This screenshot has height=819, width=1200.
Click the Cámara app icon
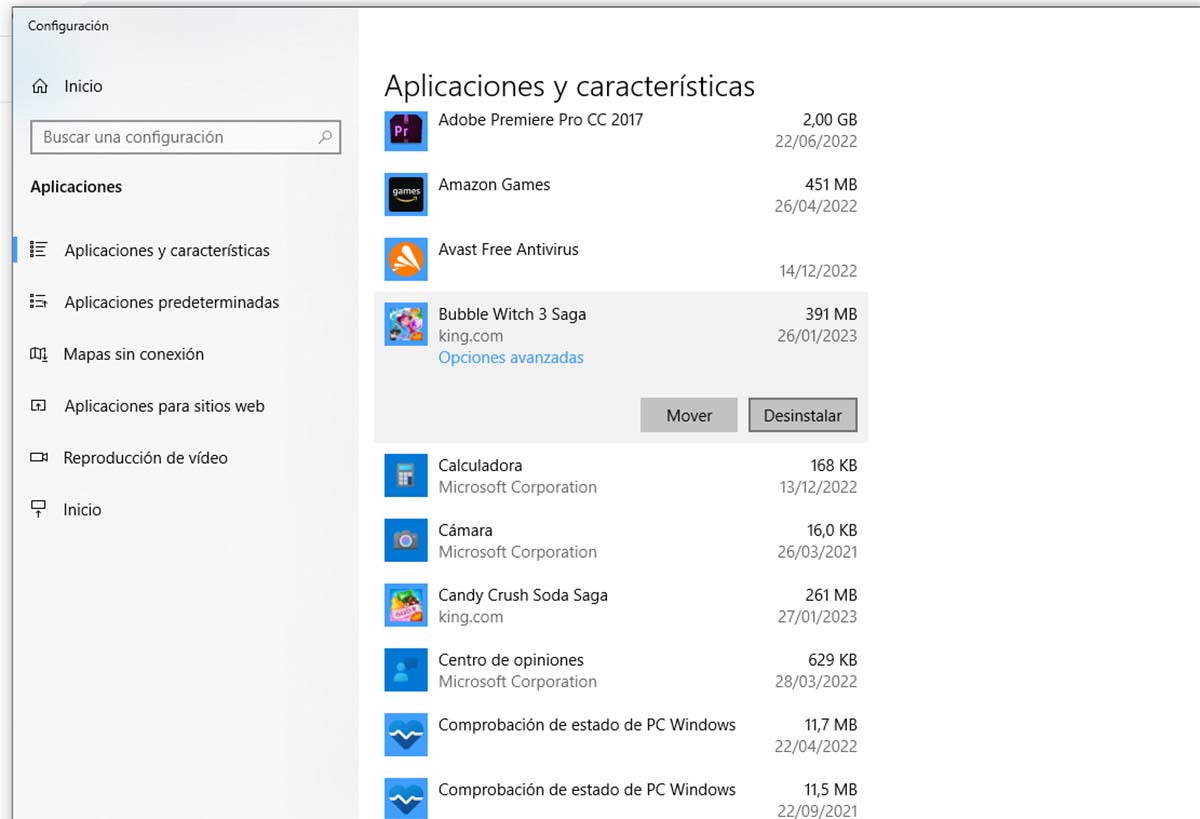click(x=406, y=541)
